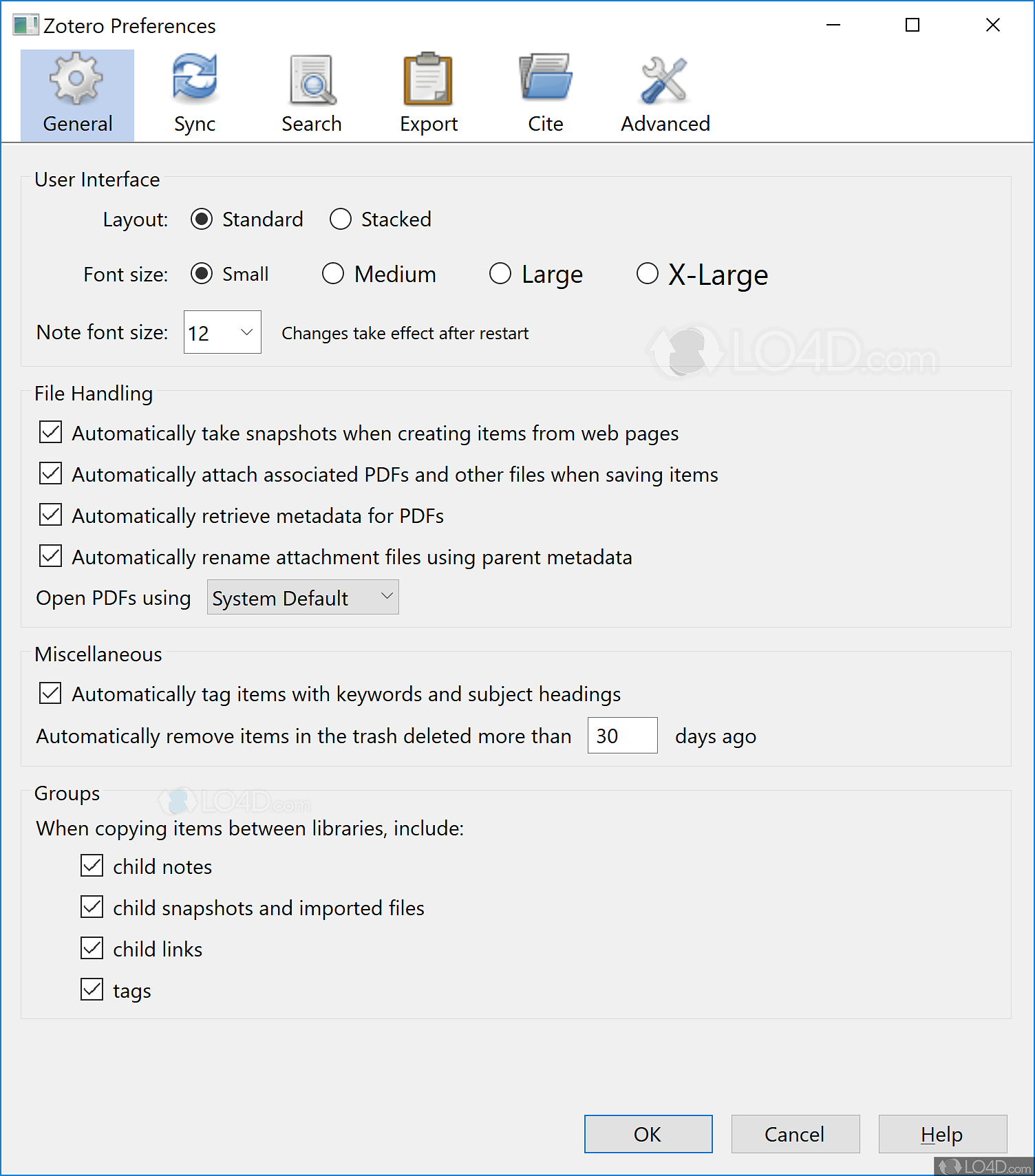The width and height of the screenshot is (1035, 1176).
Task: Confirm preferences with the OK button
Action: 648,1134
